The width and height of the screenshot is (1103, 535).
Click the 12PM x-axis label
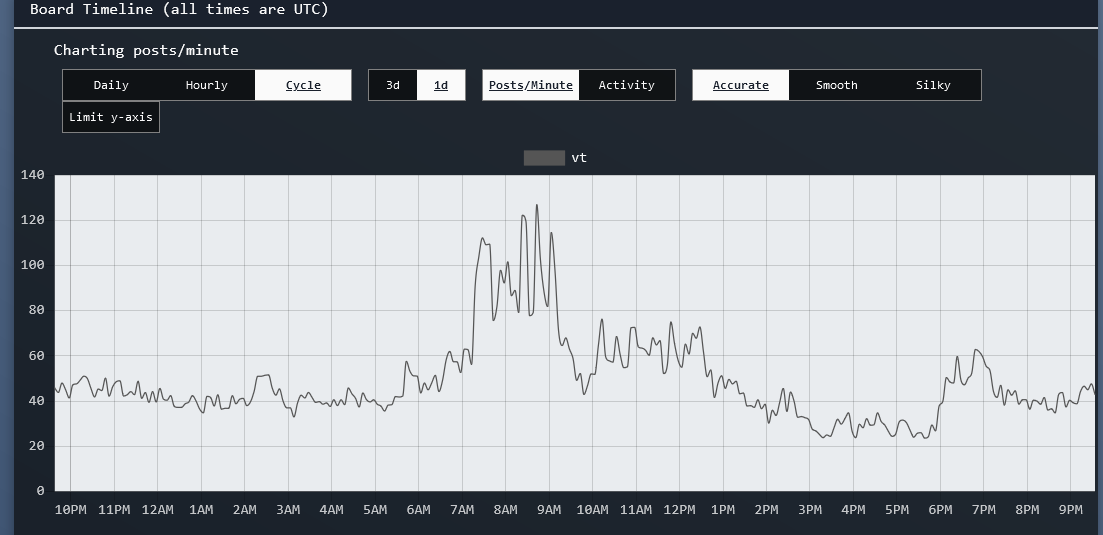pos(680,510)
